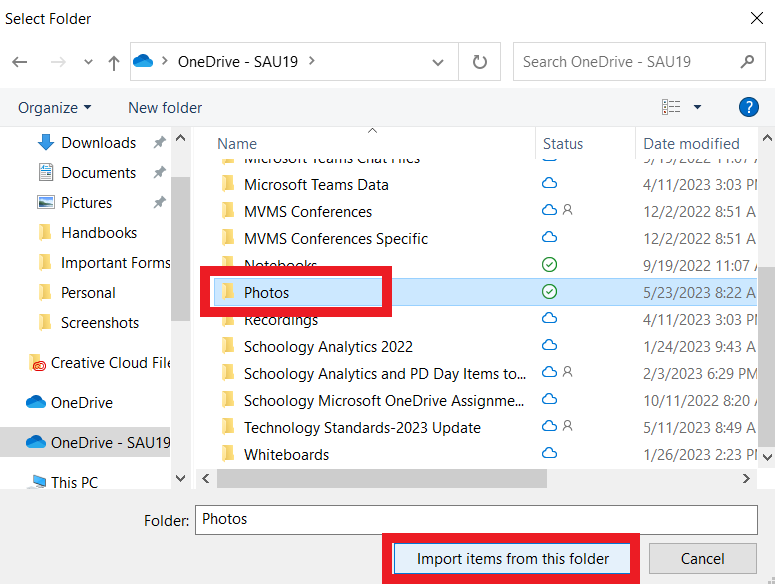Expand the address bar path chevron after OneDrive - SAU19

click(311, 61)
